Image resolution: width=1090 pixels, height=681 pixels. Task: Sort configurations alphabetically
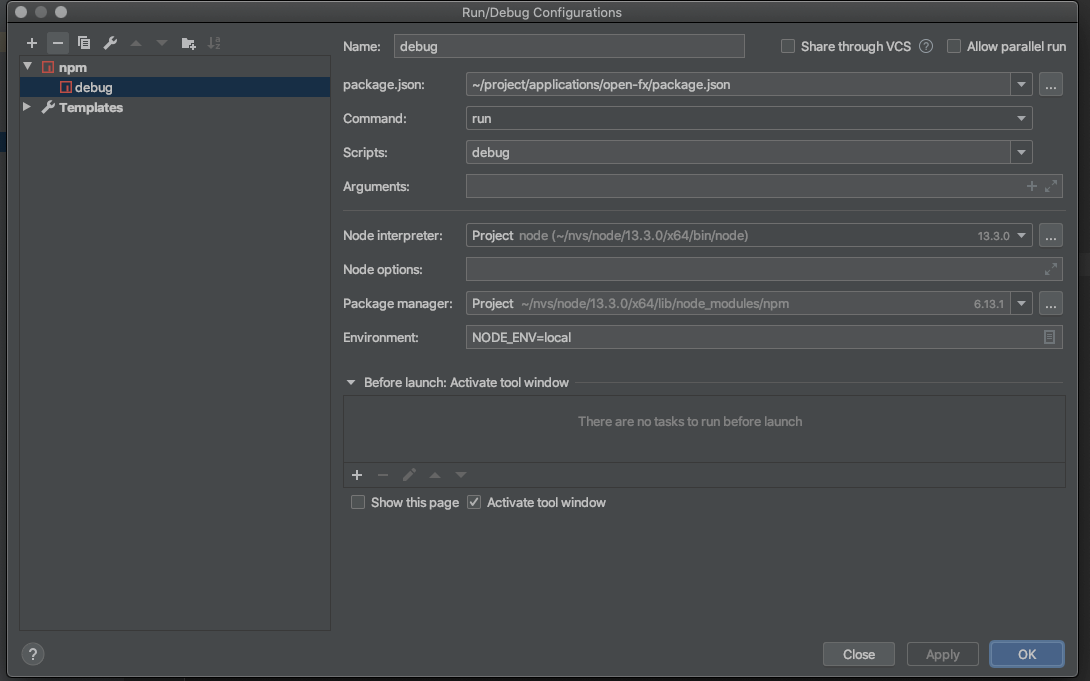[x=214, y=43]
